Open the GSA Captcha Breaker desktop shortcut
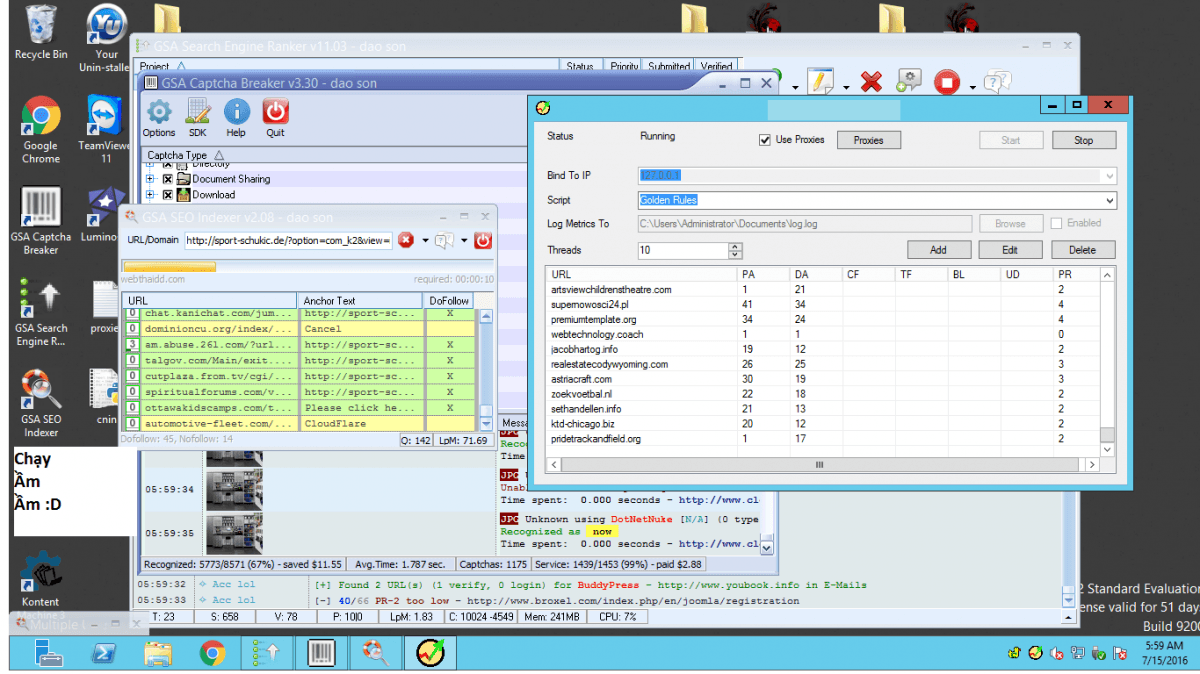 pyautogui.click(x=41, y=222)
